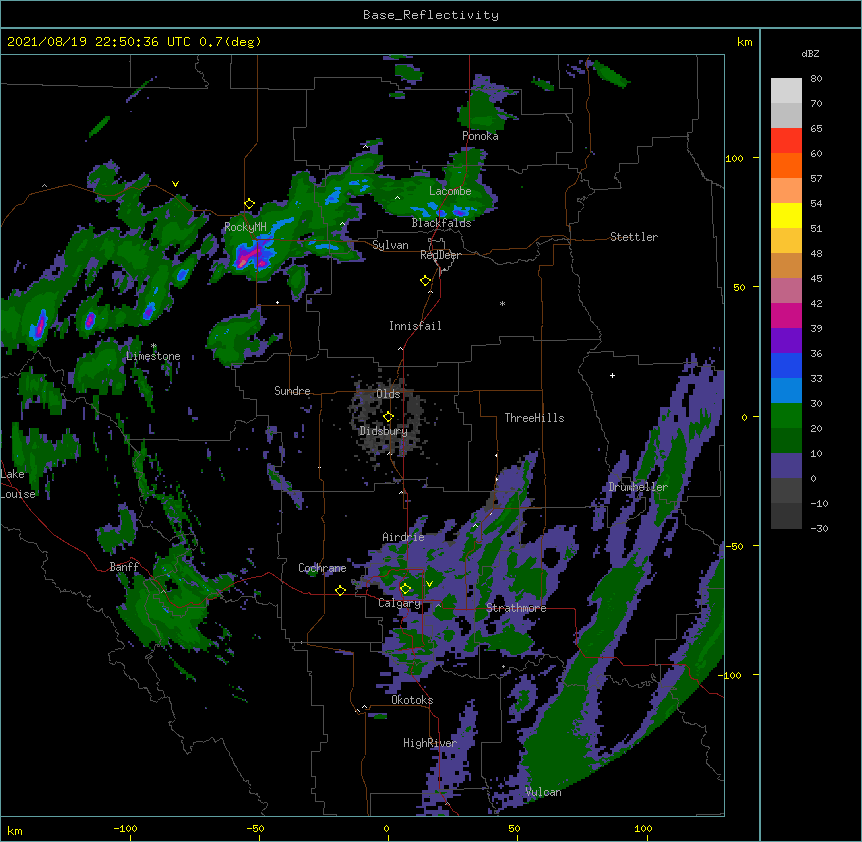862x842 pixels.
Task: Select the bright green 30 dBZ legend swatch
Action: [786, 416]
